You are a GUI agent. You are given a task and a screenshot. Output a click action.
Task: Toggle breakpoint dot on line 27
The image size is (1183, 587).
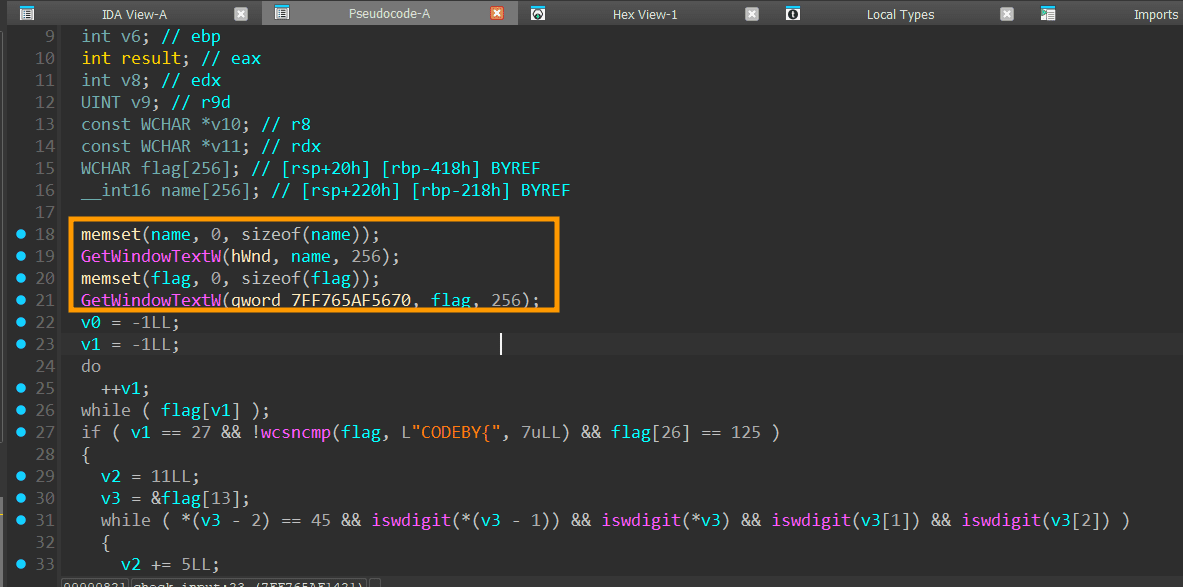21,432
